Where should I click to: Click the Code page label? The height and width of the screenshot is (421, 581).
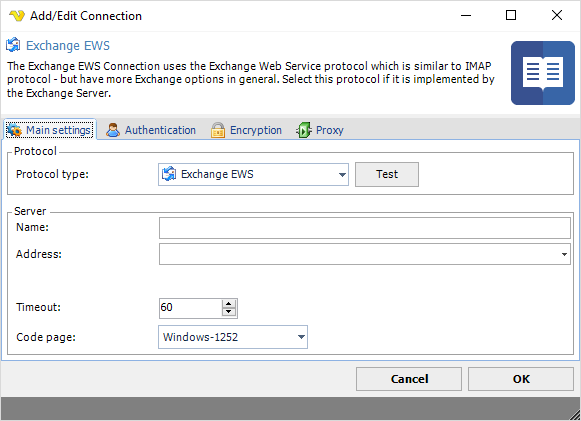coord(46,337)
